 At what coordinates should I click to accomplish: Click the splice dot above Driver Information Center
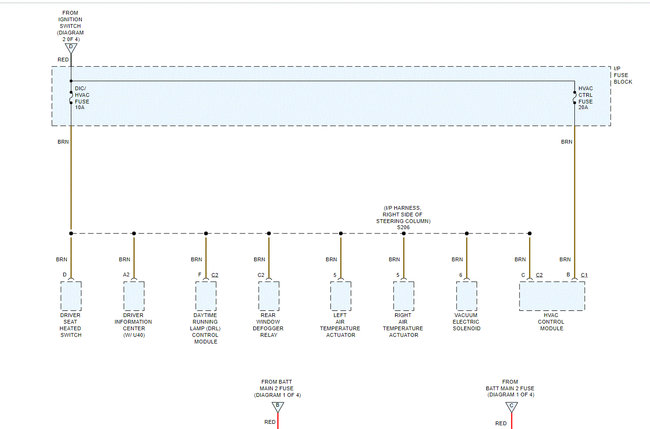[x=134, y=233]
